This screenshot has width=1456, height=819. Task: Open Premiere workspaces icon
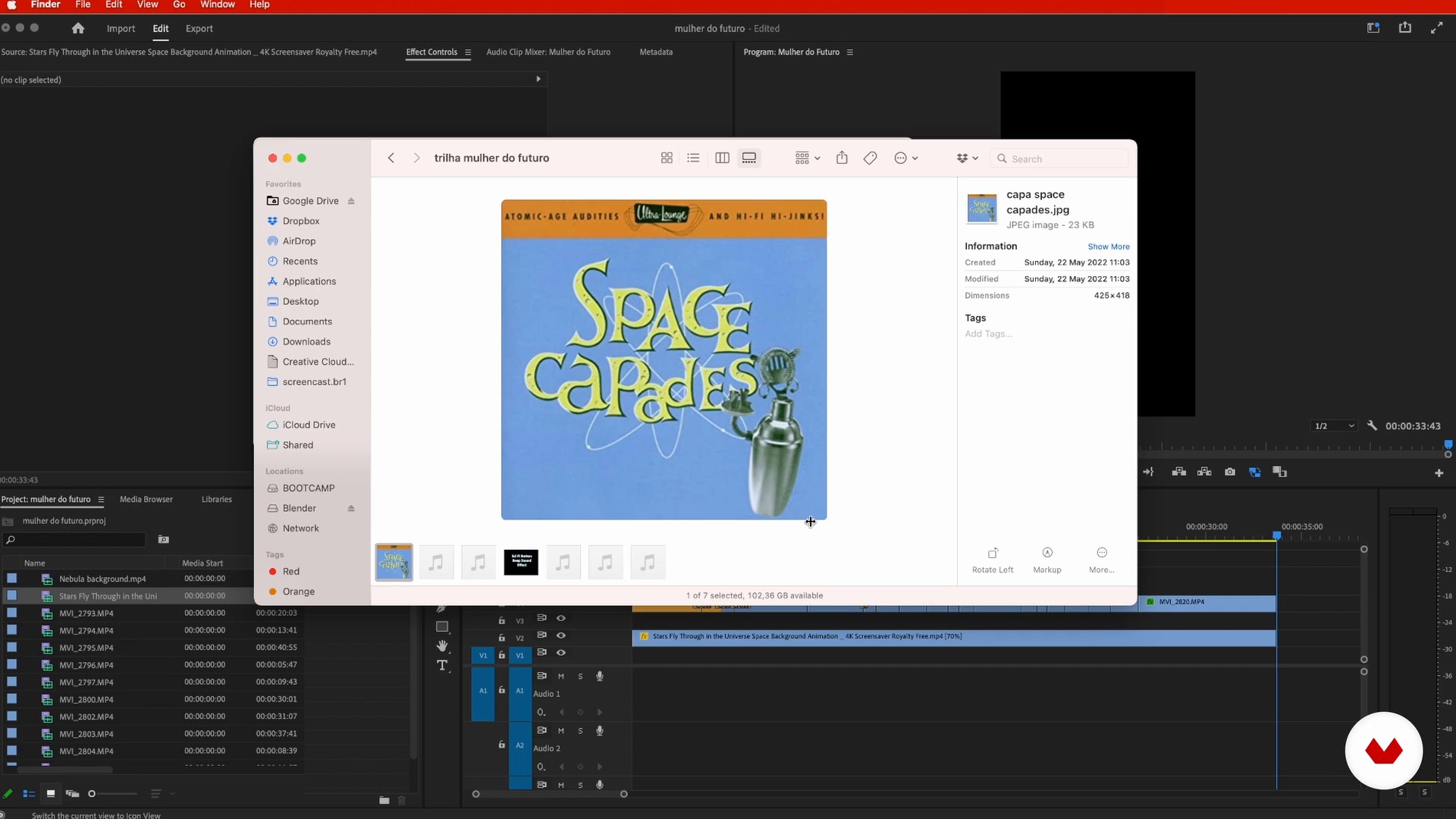point(1373,28)
